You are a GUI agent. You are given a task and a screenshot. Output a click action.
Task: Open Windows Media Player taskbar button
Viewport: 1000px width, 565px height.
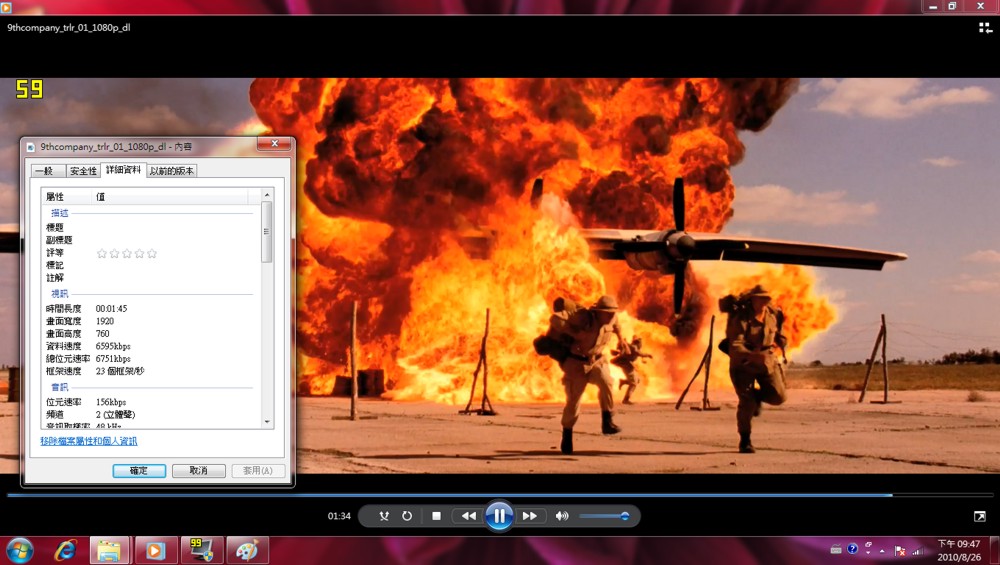pyautogui.click(x=155, y=550)
